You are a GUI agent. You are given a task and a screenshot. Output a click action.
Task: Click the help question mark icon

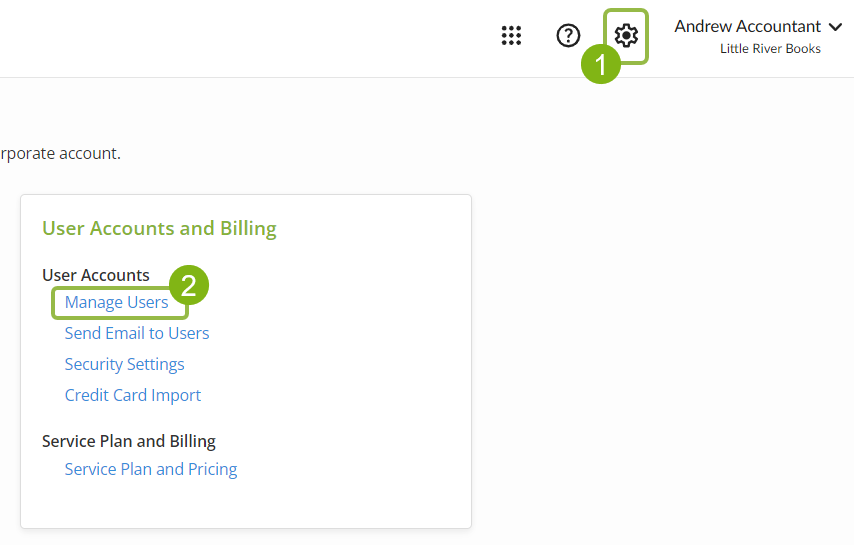(568, 36)
